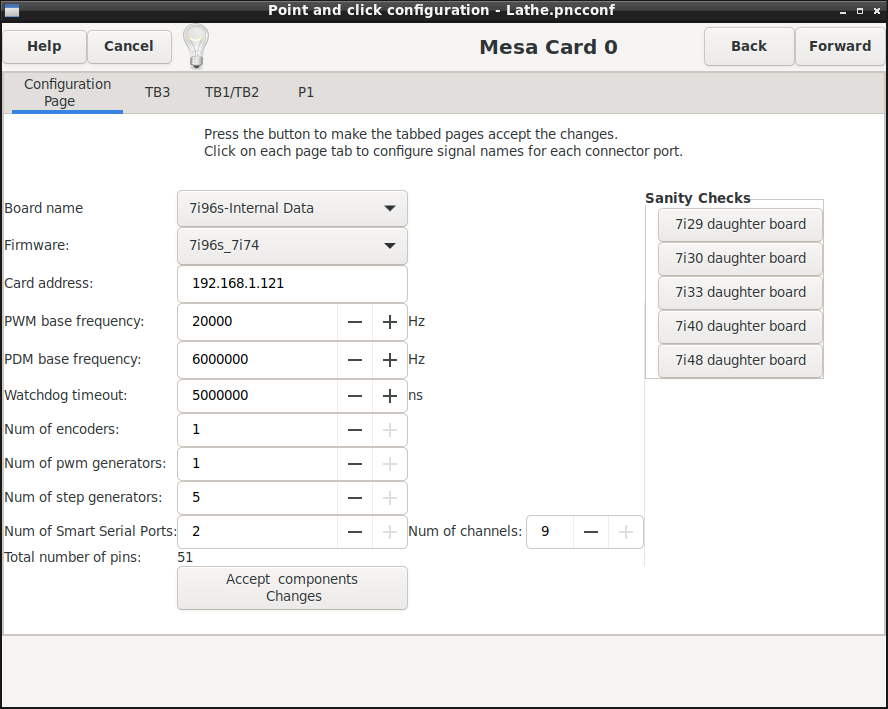This screenshot has height=709, width=888.
Task: Click the 7i48 daughter board button
Action: (740, 360)
